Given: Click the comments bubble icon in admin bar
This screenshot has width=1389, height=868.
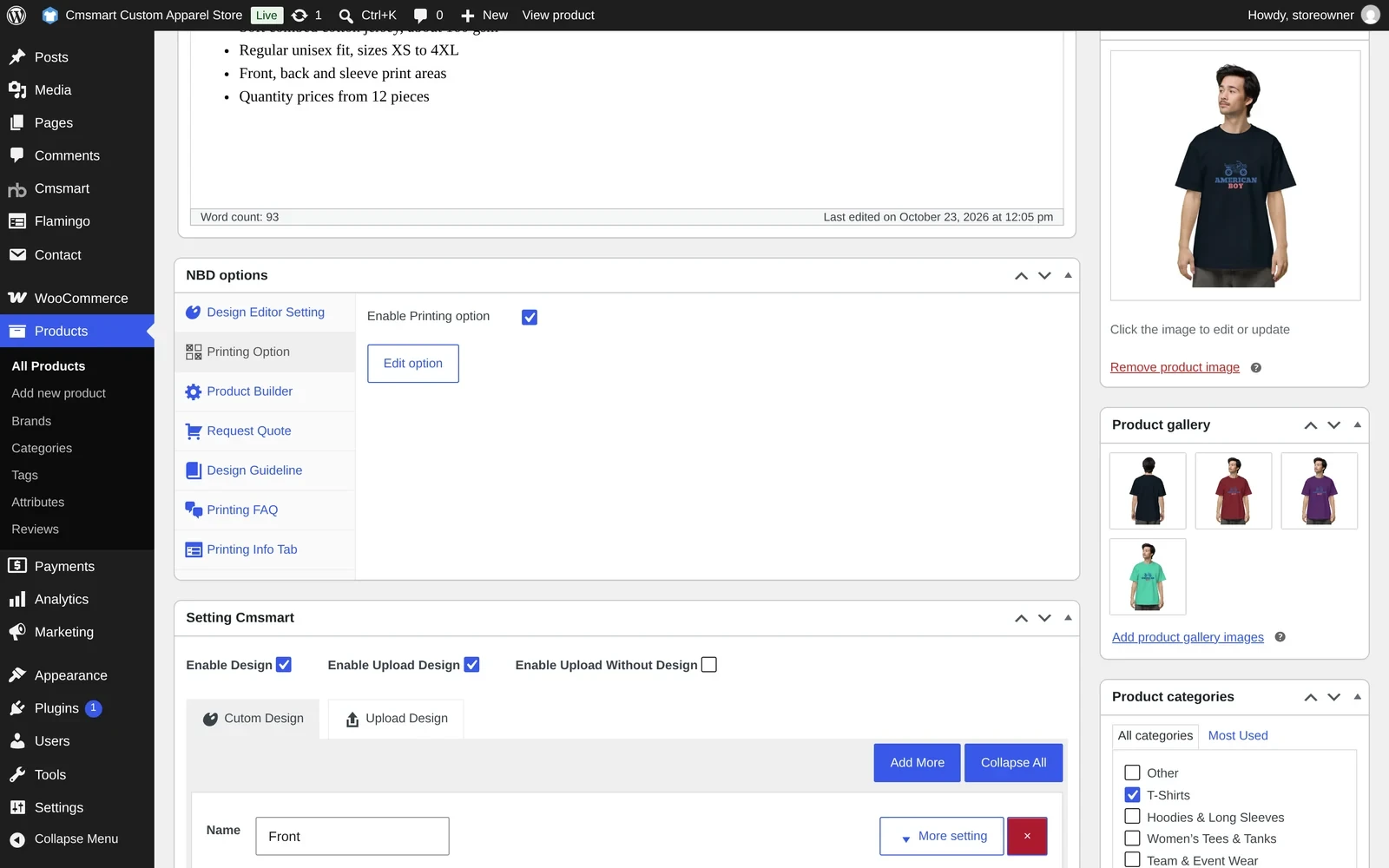Looking at the screenshot, I should 421,16.
